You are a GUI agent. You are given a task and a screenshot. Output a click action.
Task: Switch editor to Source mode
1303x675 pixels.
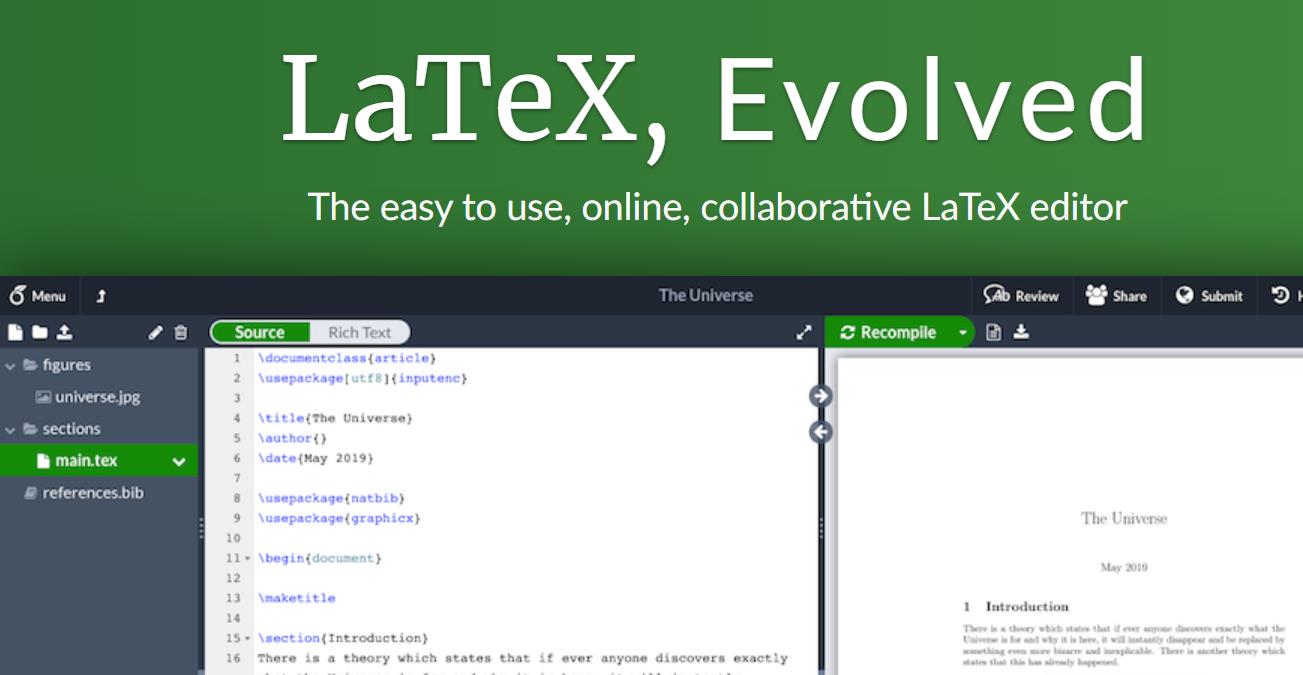[259, 333]
